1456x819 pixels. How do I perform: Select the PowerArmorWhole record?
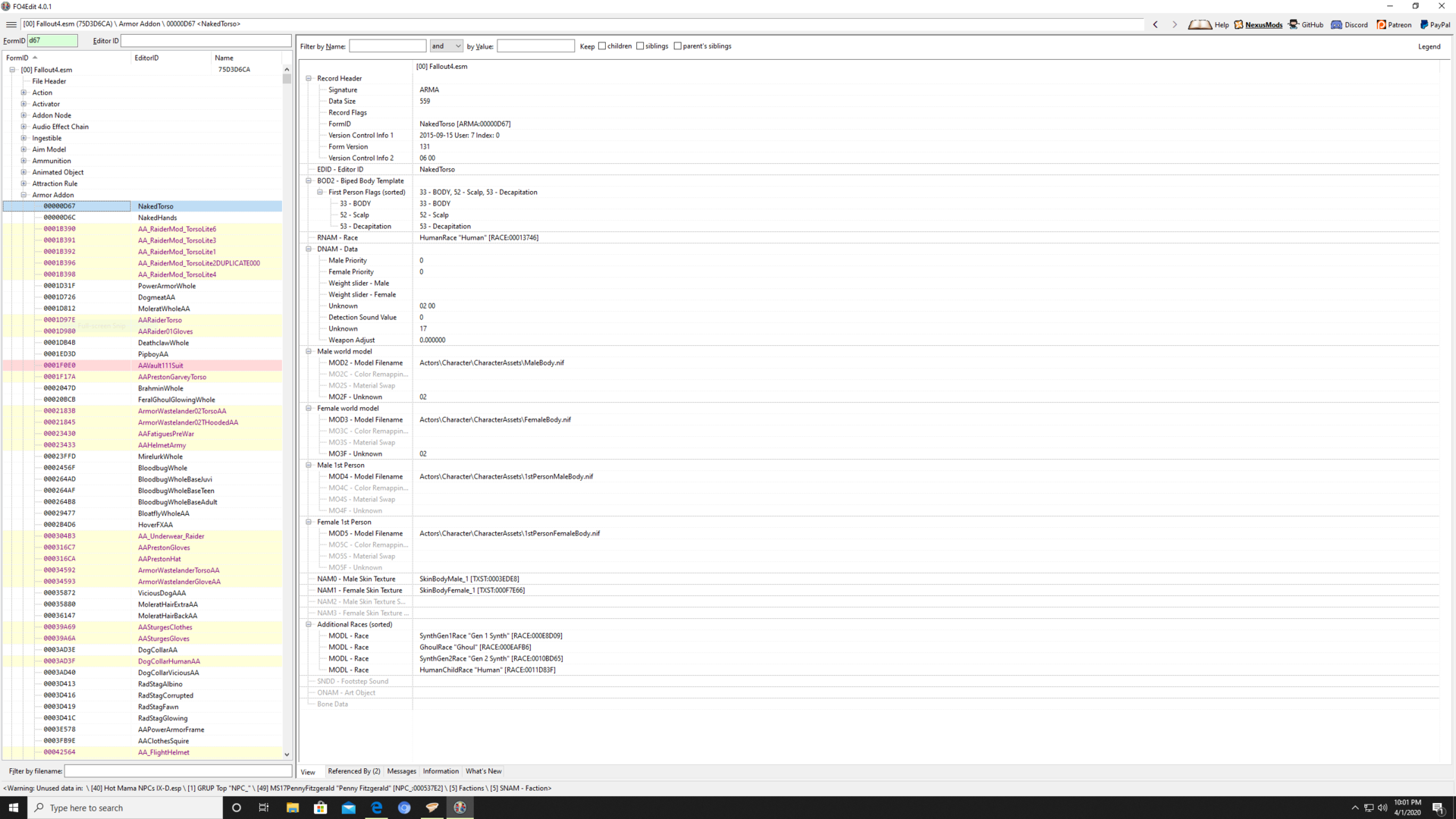(x=143, y=286)
